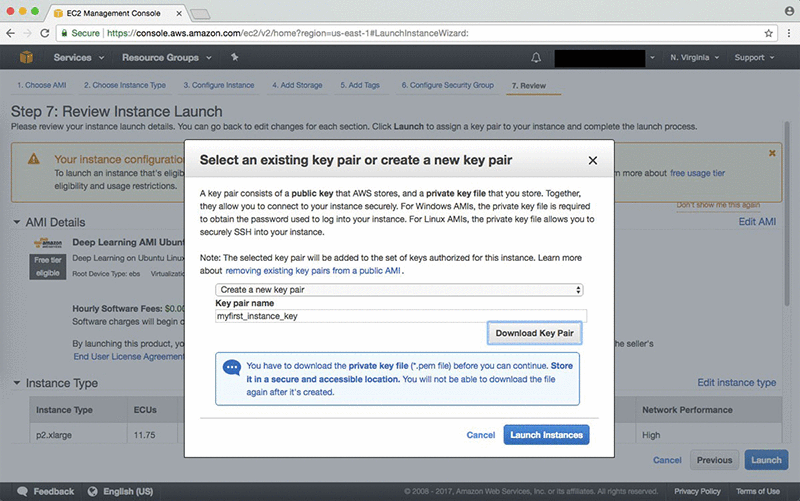This screenshot has height=501, width=800.
Task: Reload the page with refresh icon
Action: click(x=45, y=33)
